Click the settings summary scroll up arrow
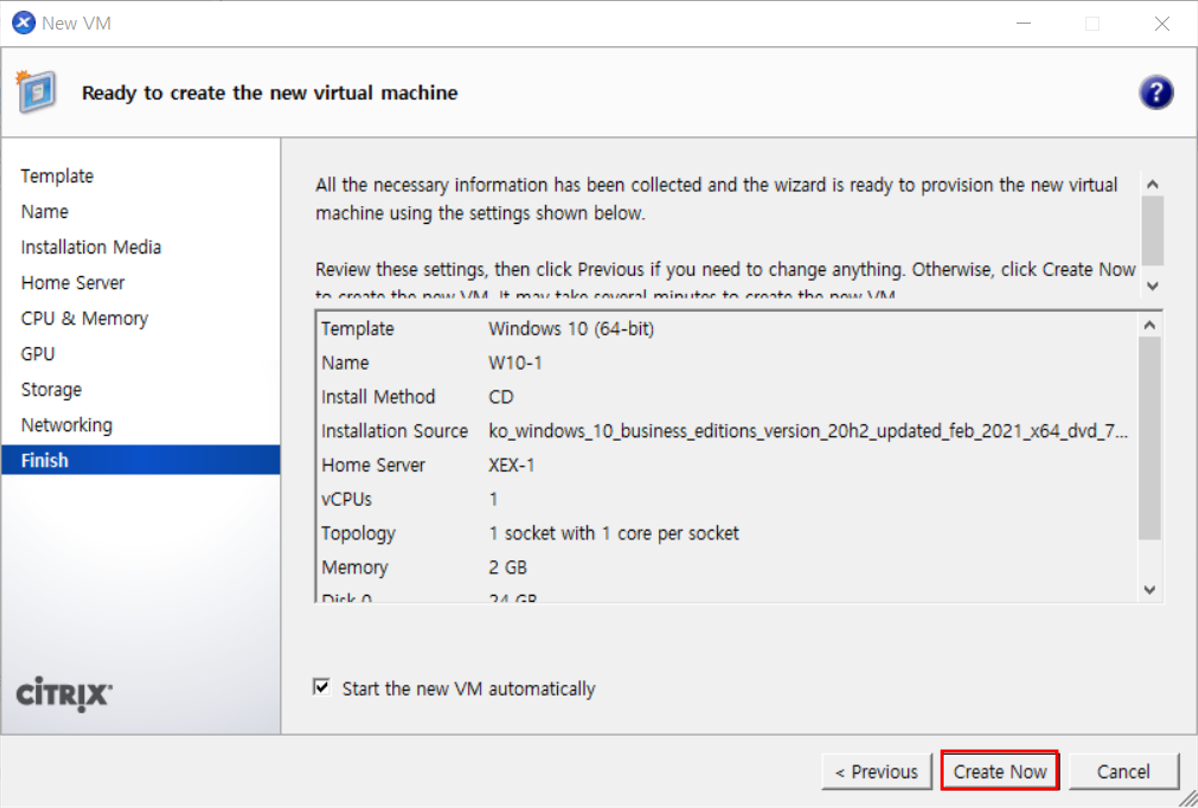 coord(1149,325)
